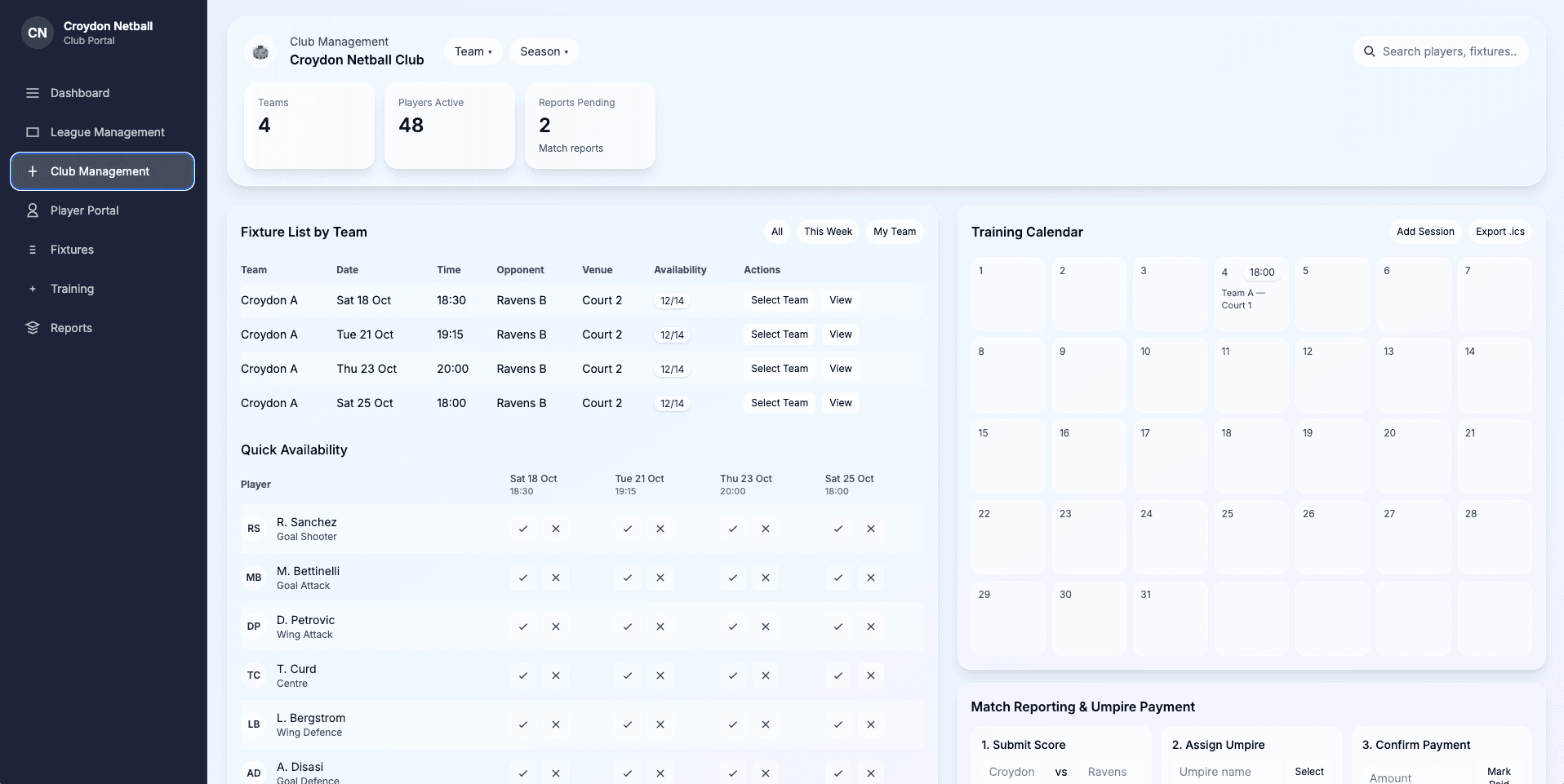Mark R. Sanchez available for Sat 18 Oct
Screen dimensions: 1564x784
522,529
